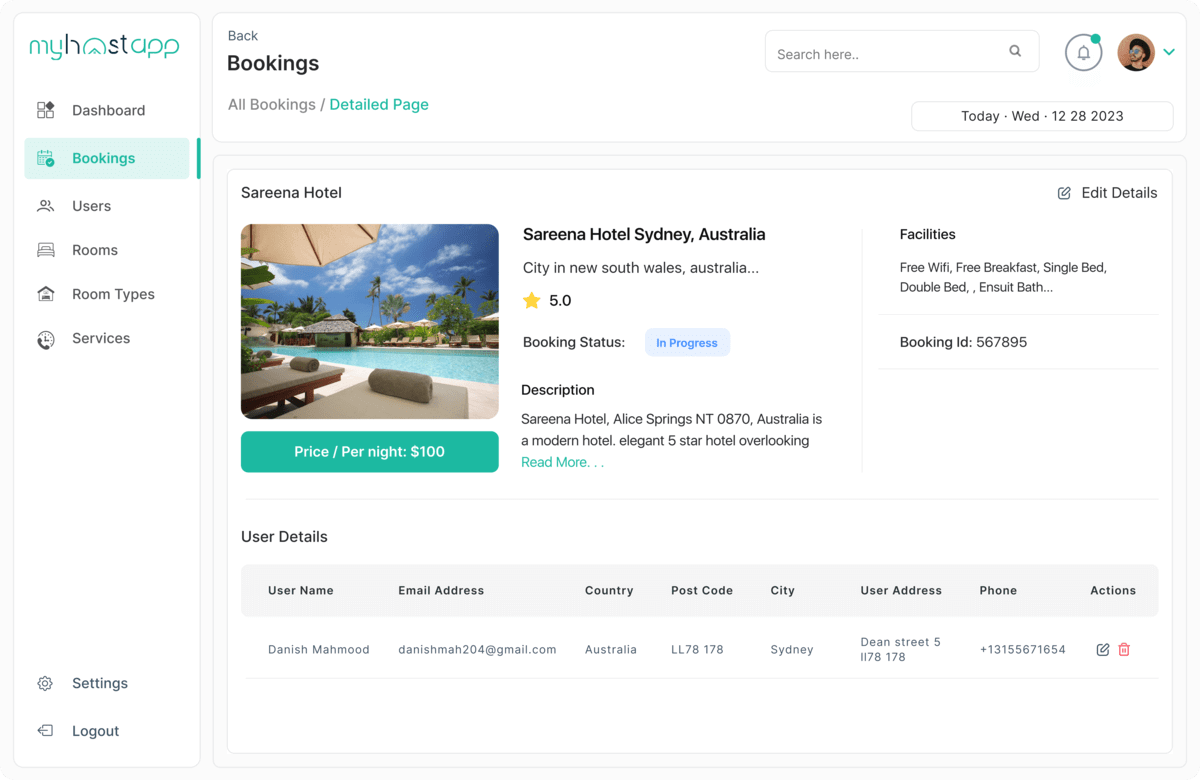Click the Read More link

562,462
